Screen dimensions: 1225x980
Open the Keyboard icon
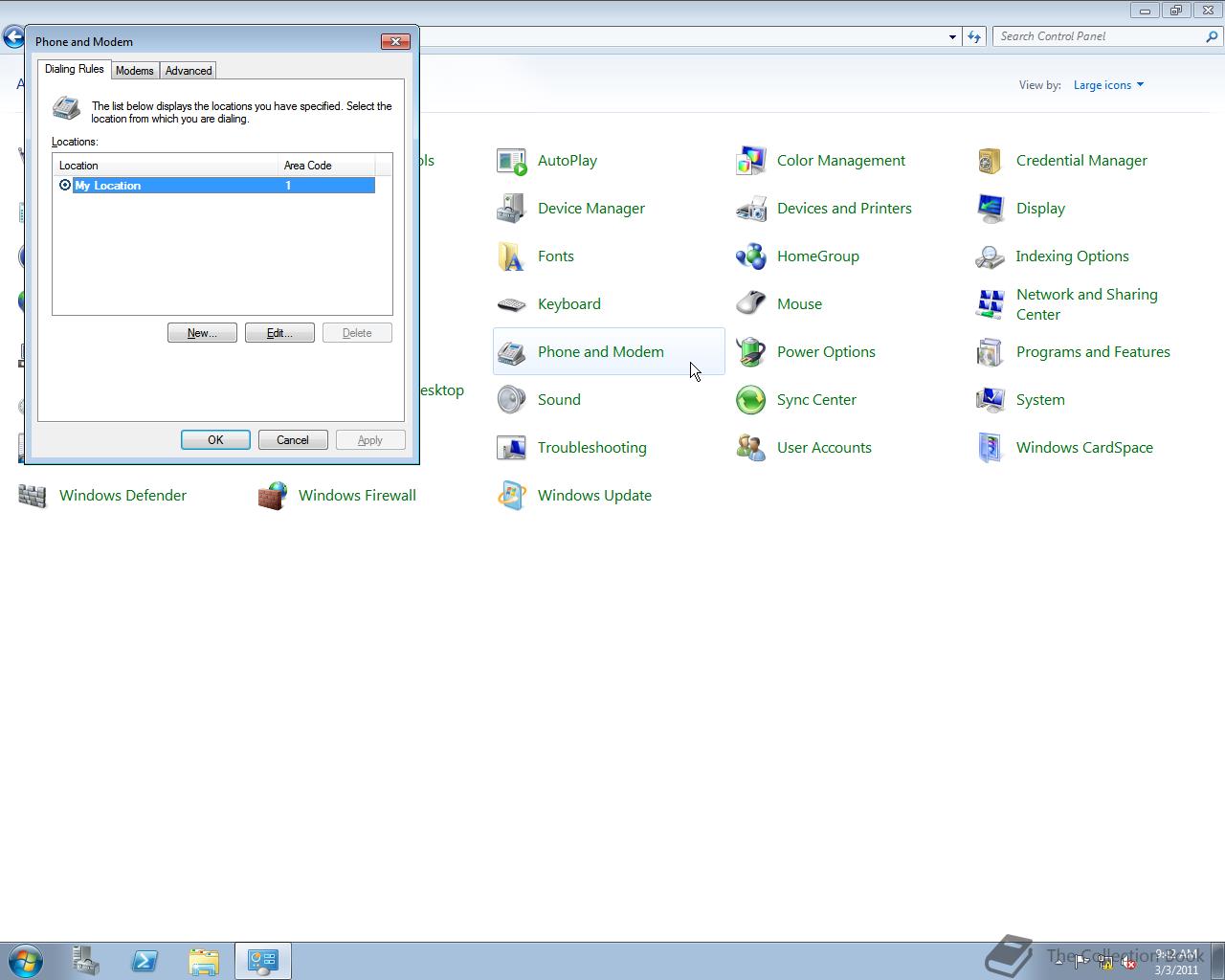pos(511,304)
